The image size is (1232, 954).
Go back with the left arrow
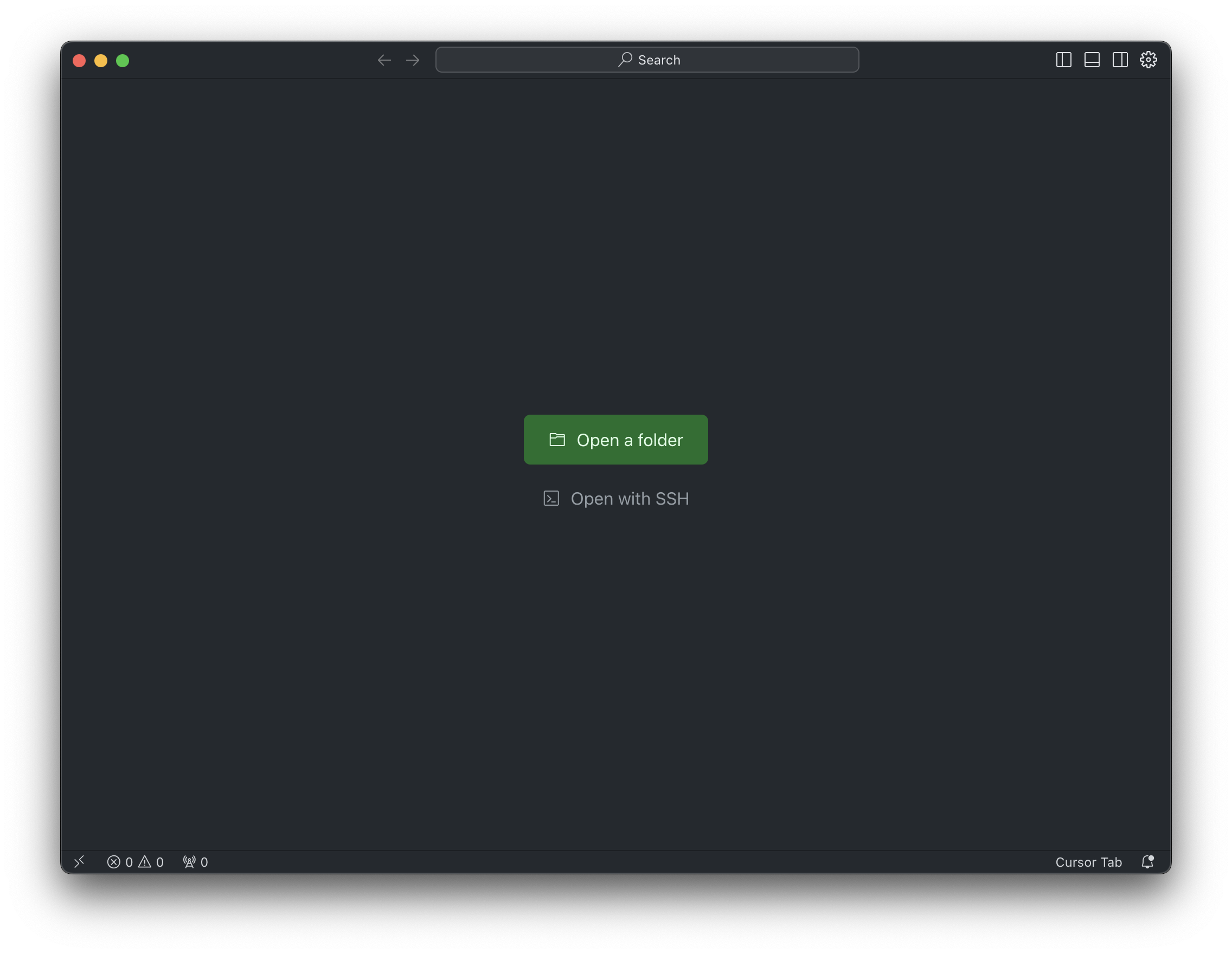pyautogui.click(x=384, y=60)
